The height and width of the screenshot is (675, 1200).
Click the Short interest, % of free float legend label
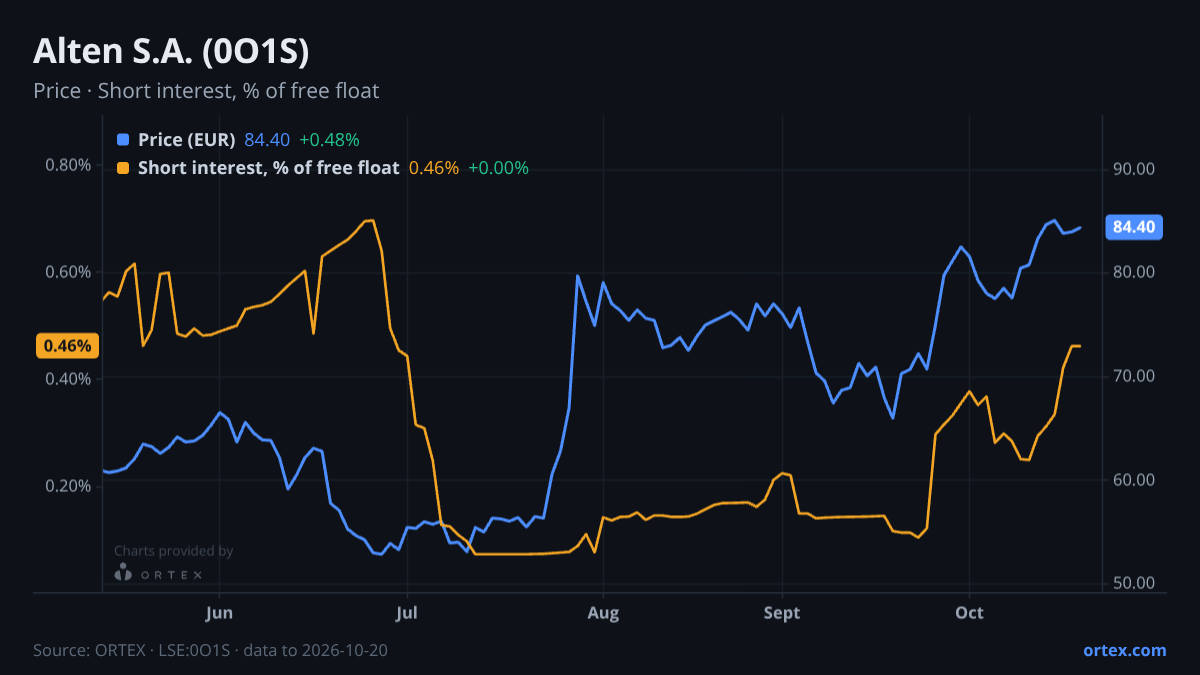(x=268, y=168)
